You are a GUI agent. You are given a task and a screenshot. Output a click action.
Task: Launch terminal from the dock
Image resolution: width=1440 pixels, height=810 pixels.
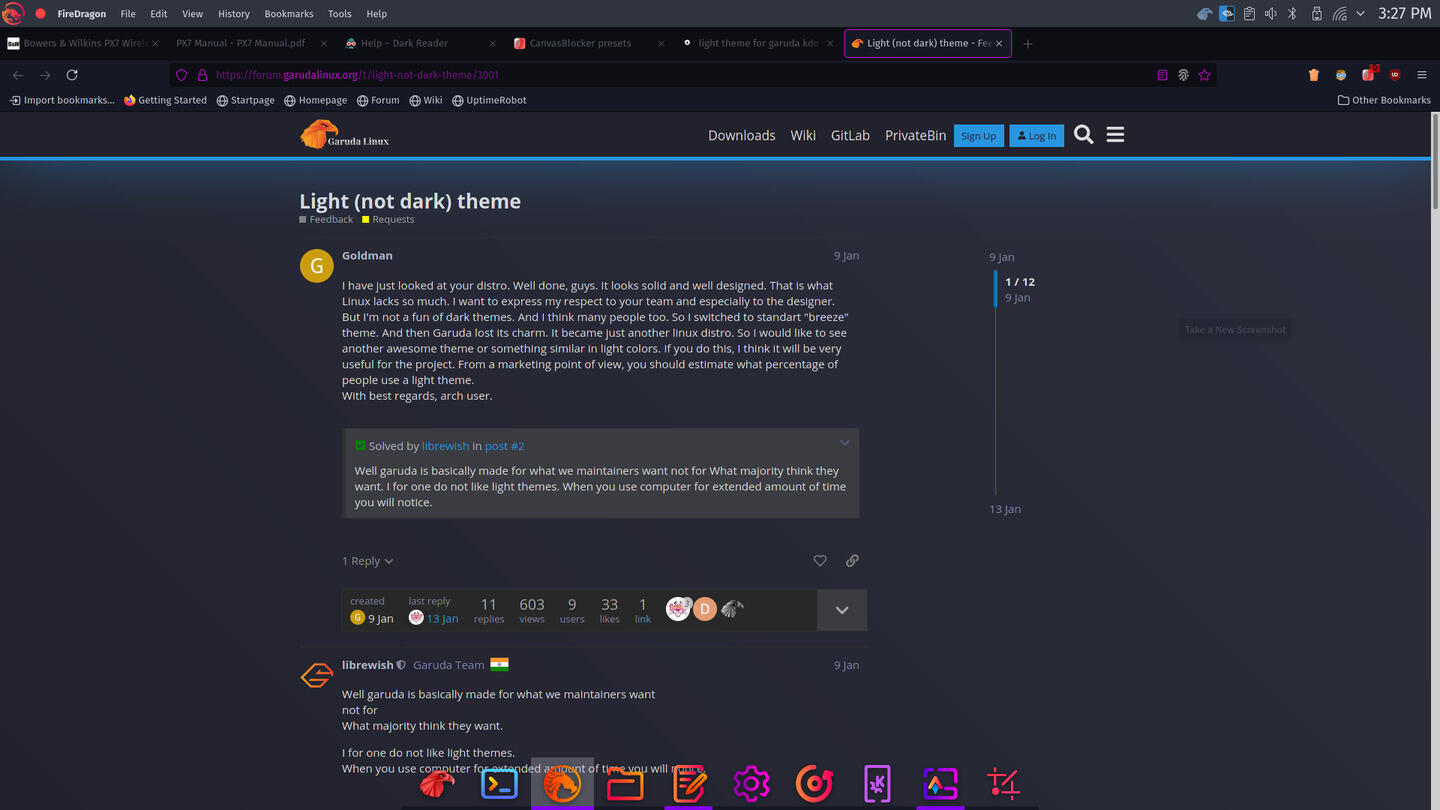point(499,784)
